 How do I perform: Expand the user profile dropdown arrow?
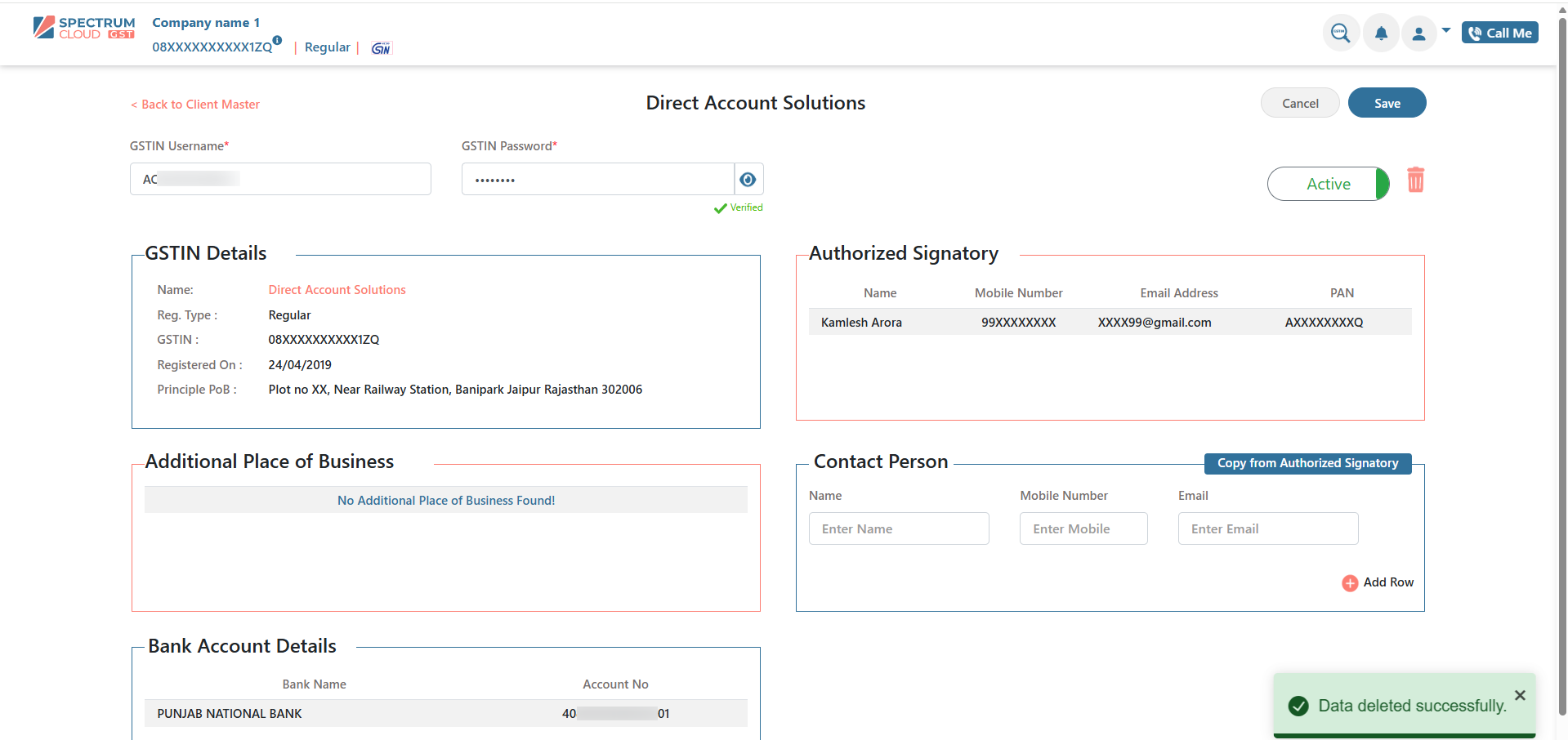click(x=1446, y=30)
